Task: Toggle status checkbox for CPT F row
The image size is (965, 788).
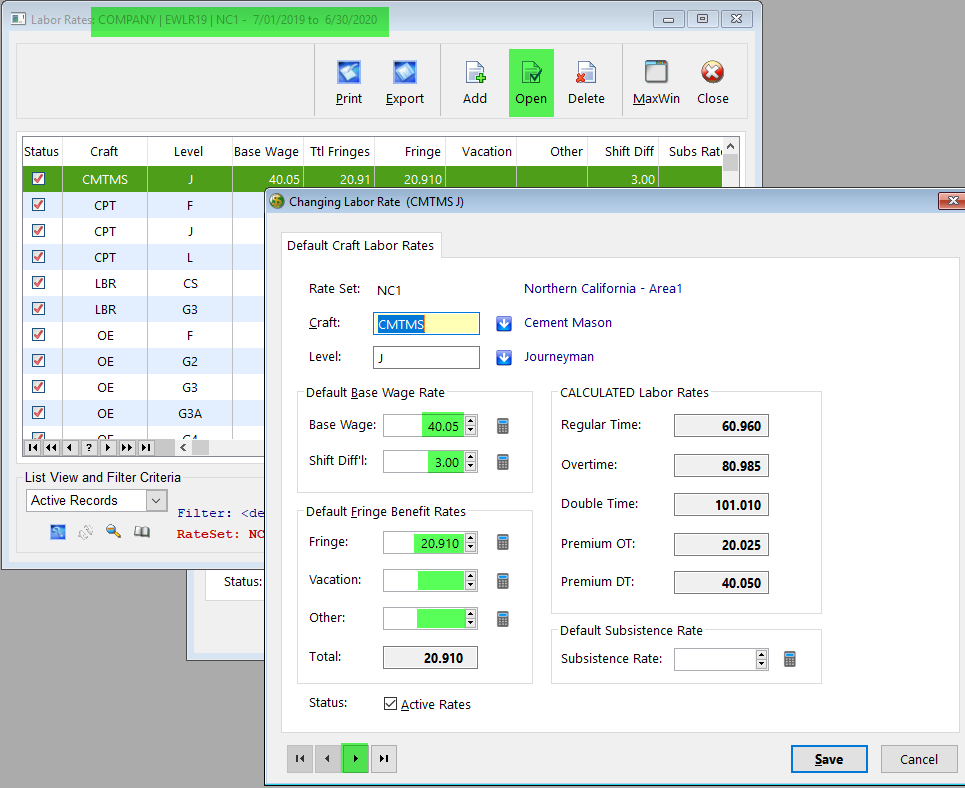Action: point(39,204)
